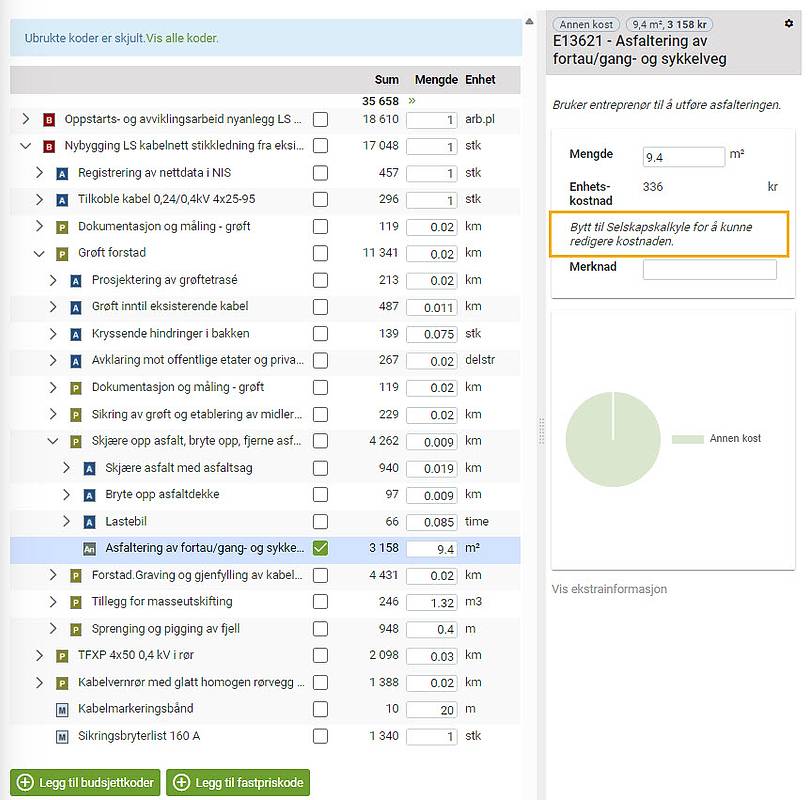This screenshot has height=800, width=808.
Task: Open settings gear in detail panel header
Action: click(788, 24)
